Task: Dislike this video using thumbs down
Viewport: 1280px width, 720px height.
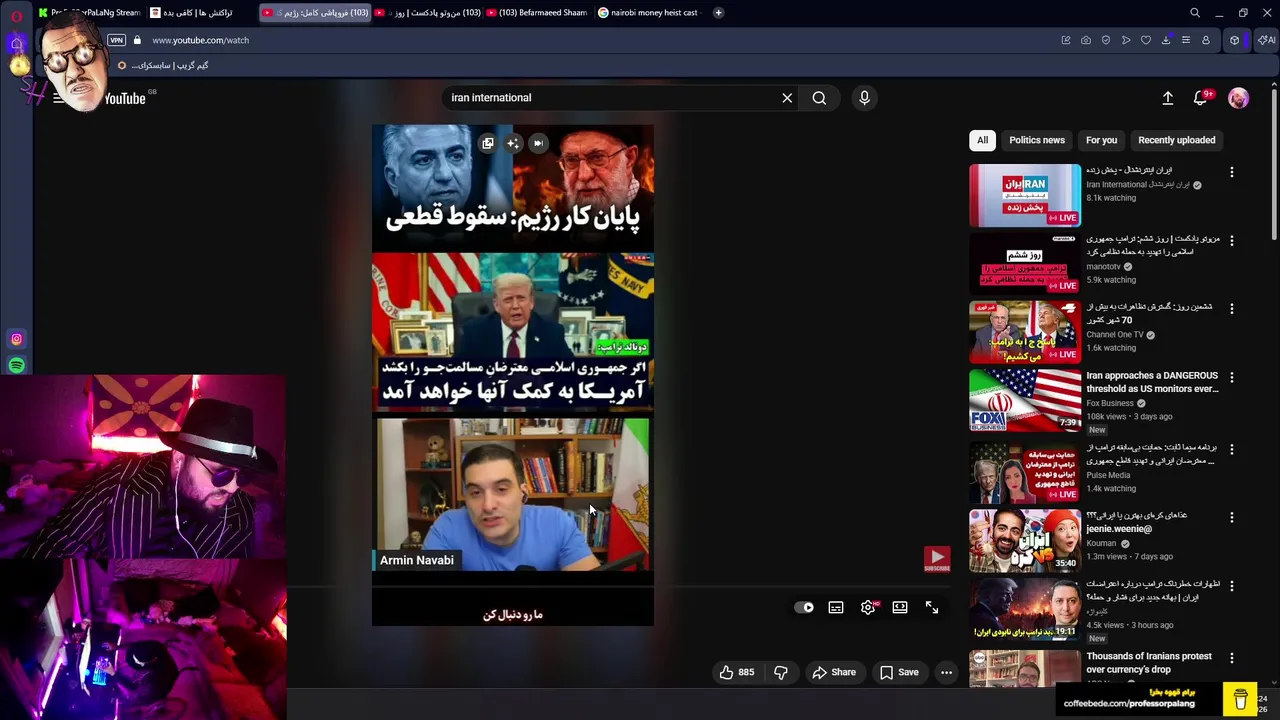Action: click(x=781, y=672)
